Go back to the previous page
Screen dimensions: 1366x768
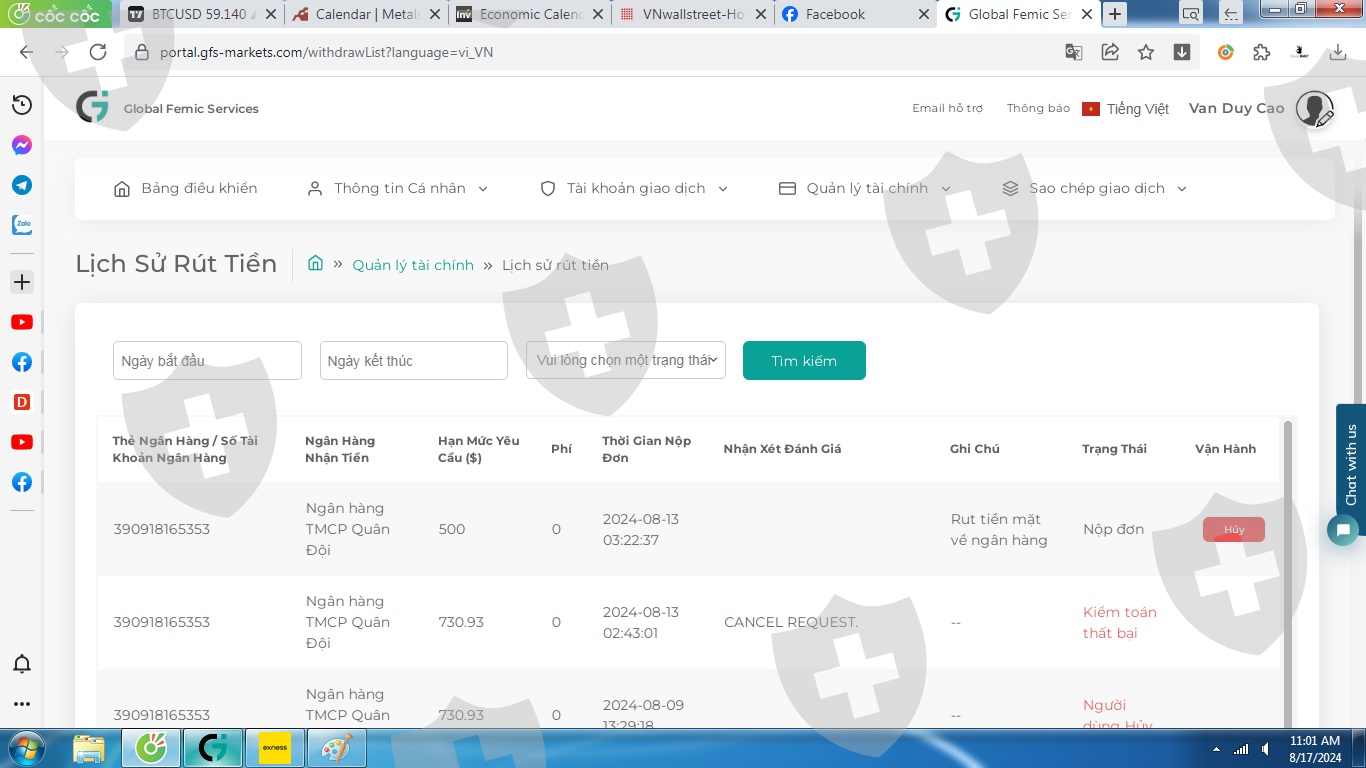click(26, 52)
